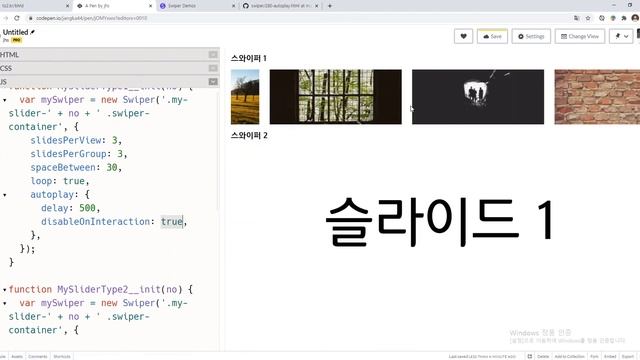640x360 pixels.
Task: Click the footer icon left of Delete
Action: point(530,356)
